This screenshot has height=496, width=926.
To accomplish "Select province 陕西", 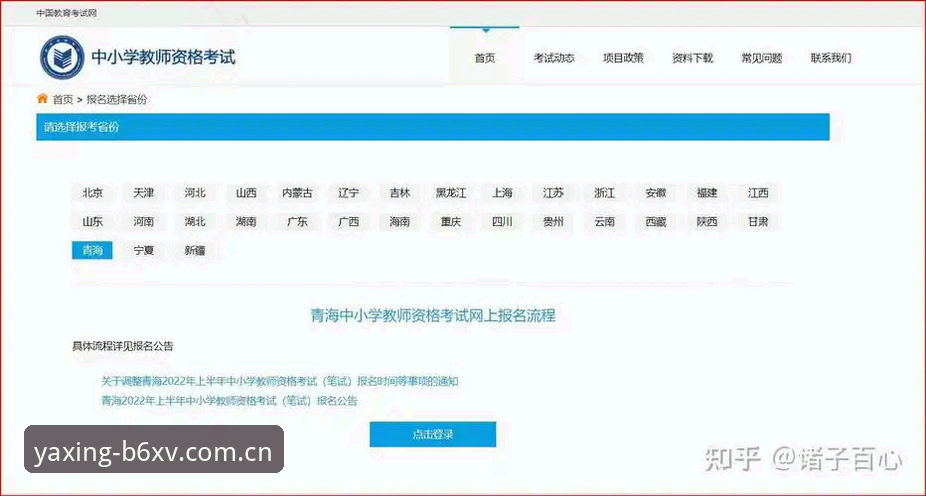I will (707, 222).
